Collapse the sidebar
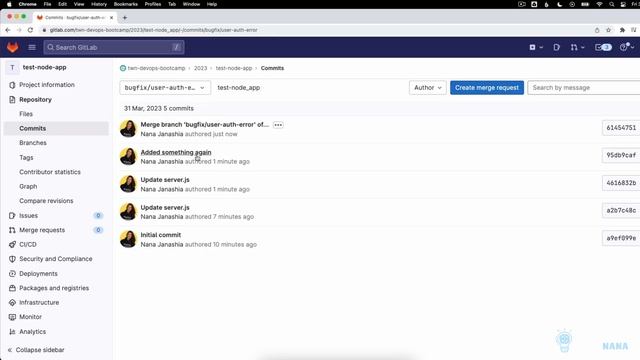Image resolution: width=640 pixels, height=360 pixels. click(36, 350)
